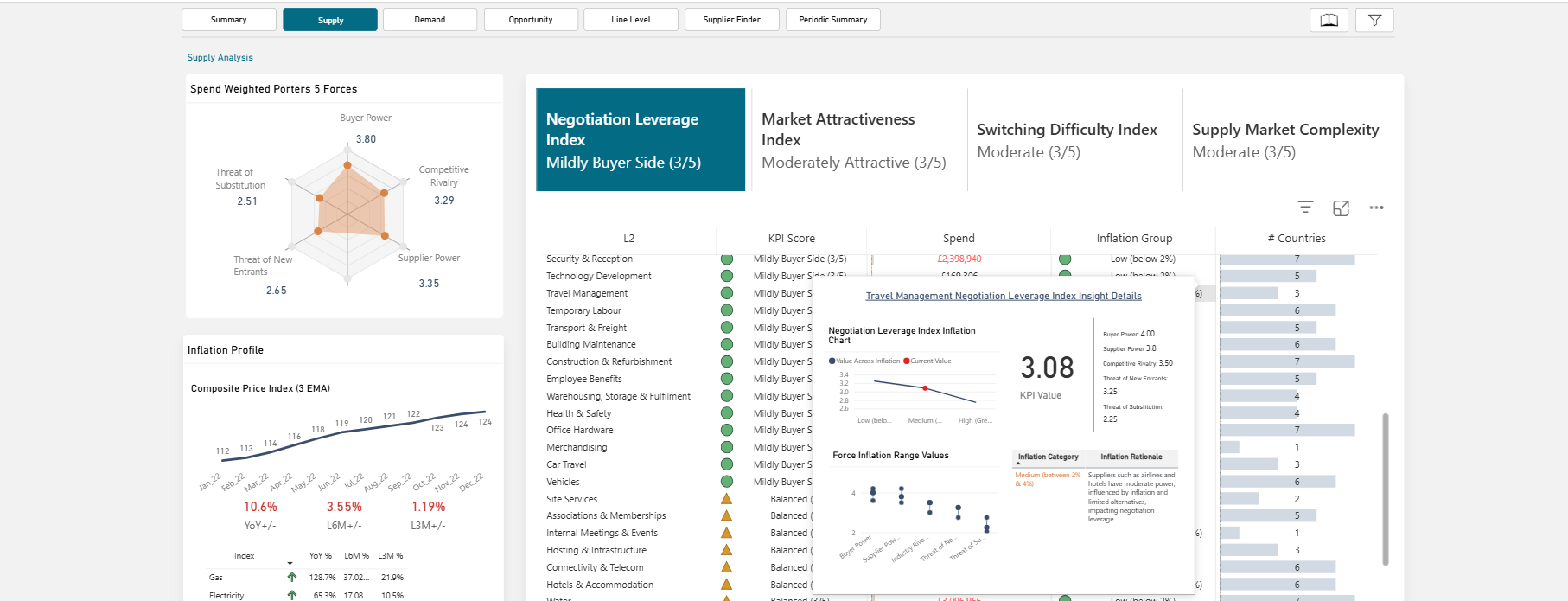Click the green up arrow for Gas
Viewport: 1568px width, 601px height.
coord(292,577)
